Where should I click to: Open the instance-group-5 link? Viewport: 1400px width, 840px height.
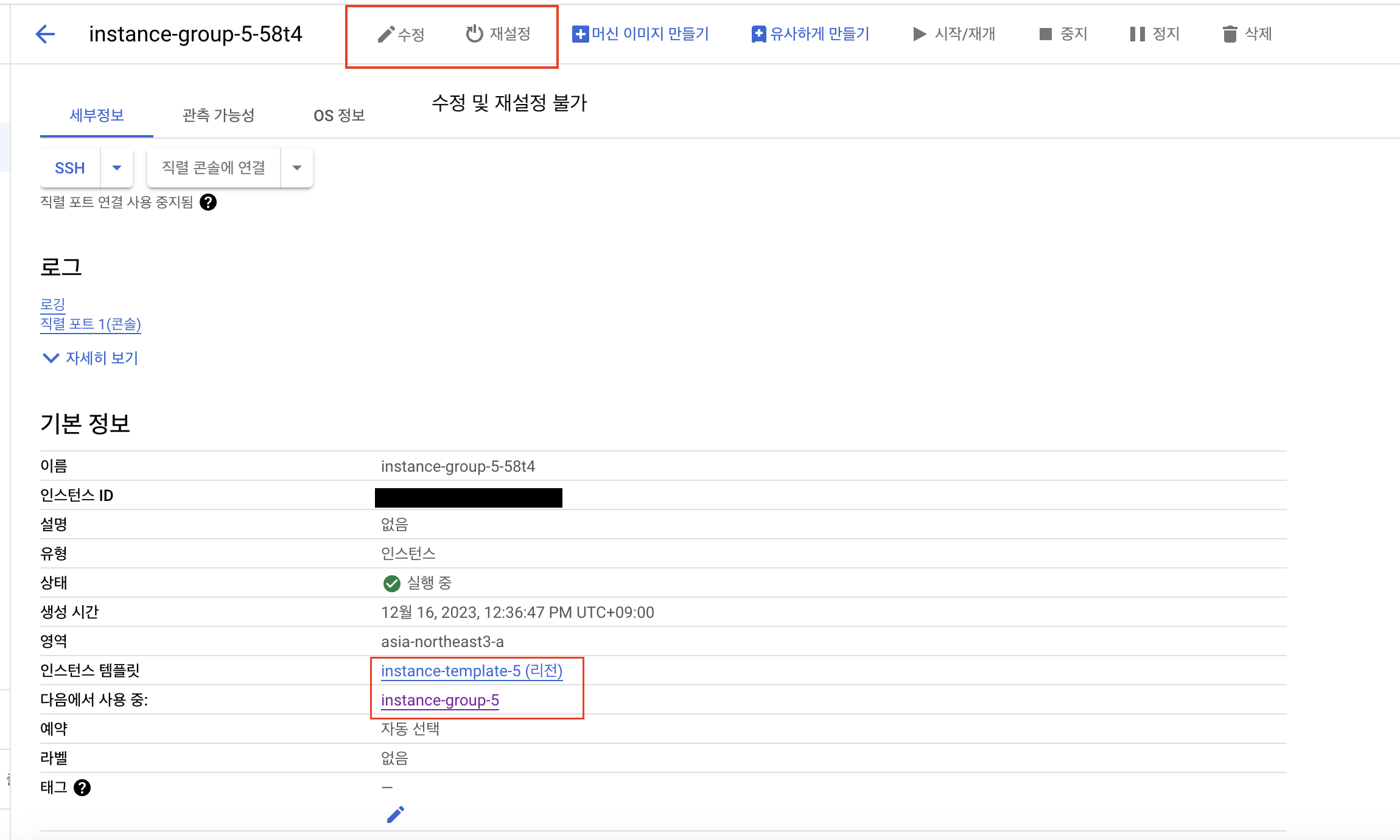[439, 700]
